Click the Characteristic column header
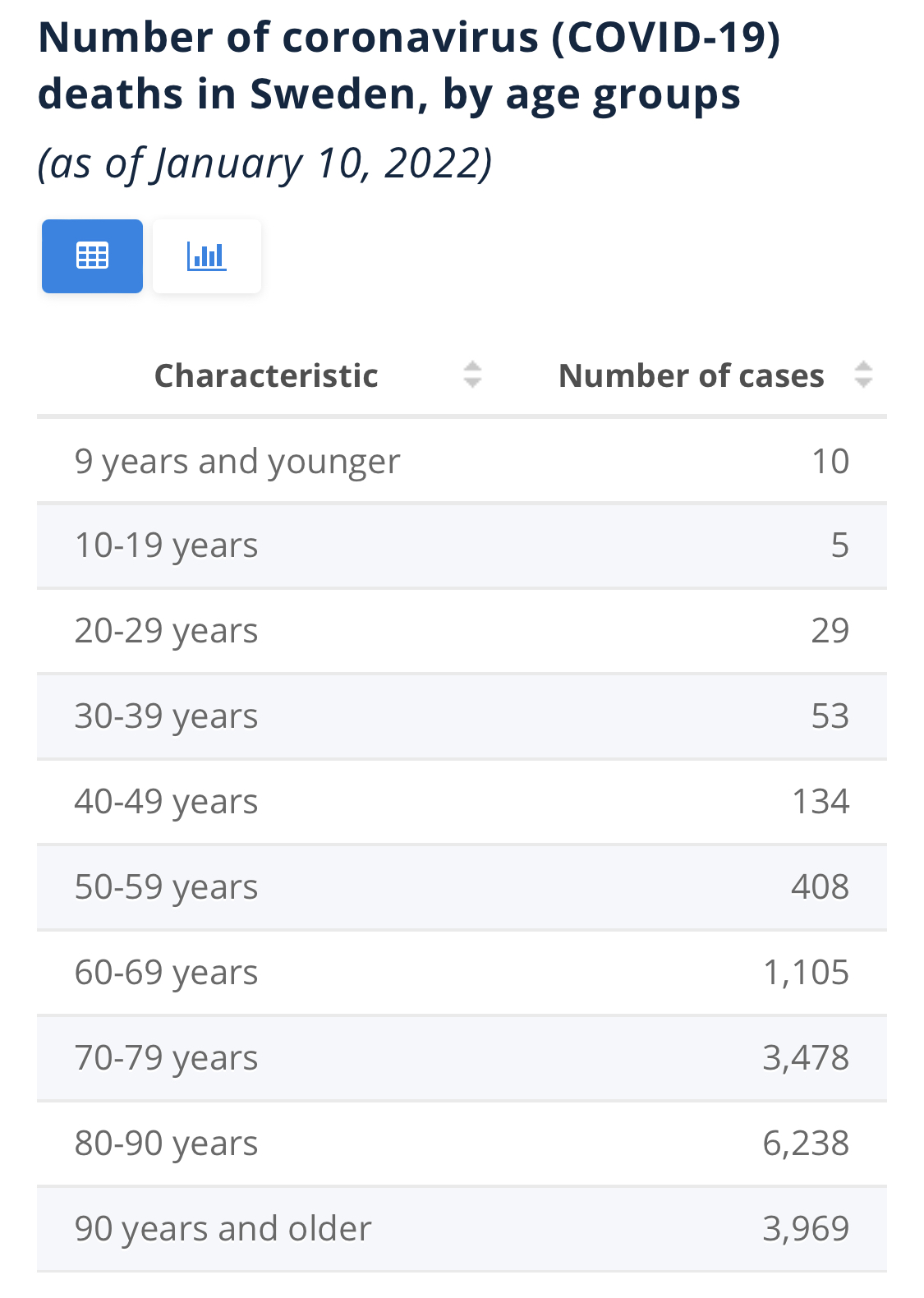Viewport: 924px width, 1298px height. [x=266, y=375]
